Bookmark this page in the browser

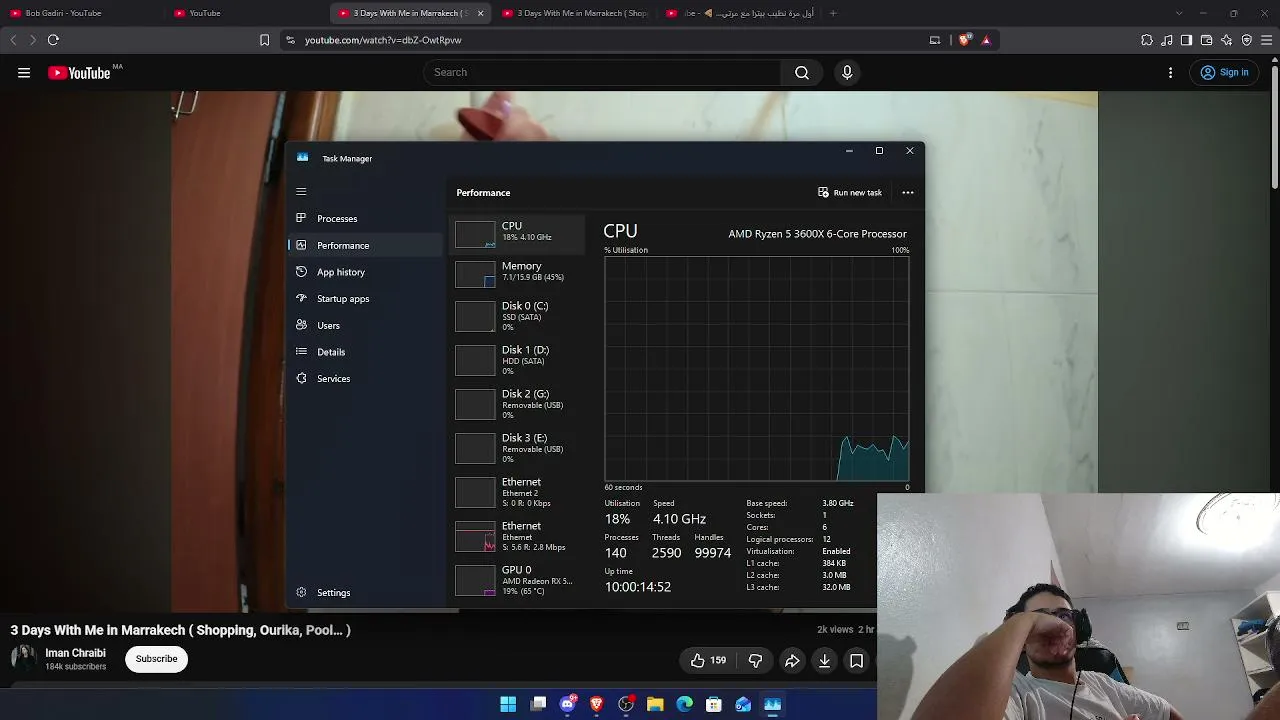(x=264, y=40)
